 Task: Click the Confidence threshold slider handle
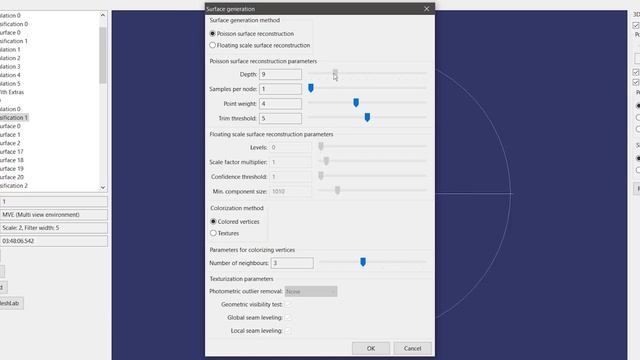point(321,176)
